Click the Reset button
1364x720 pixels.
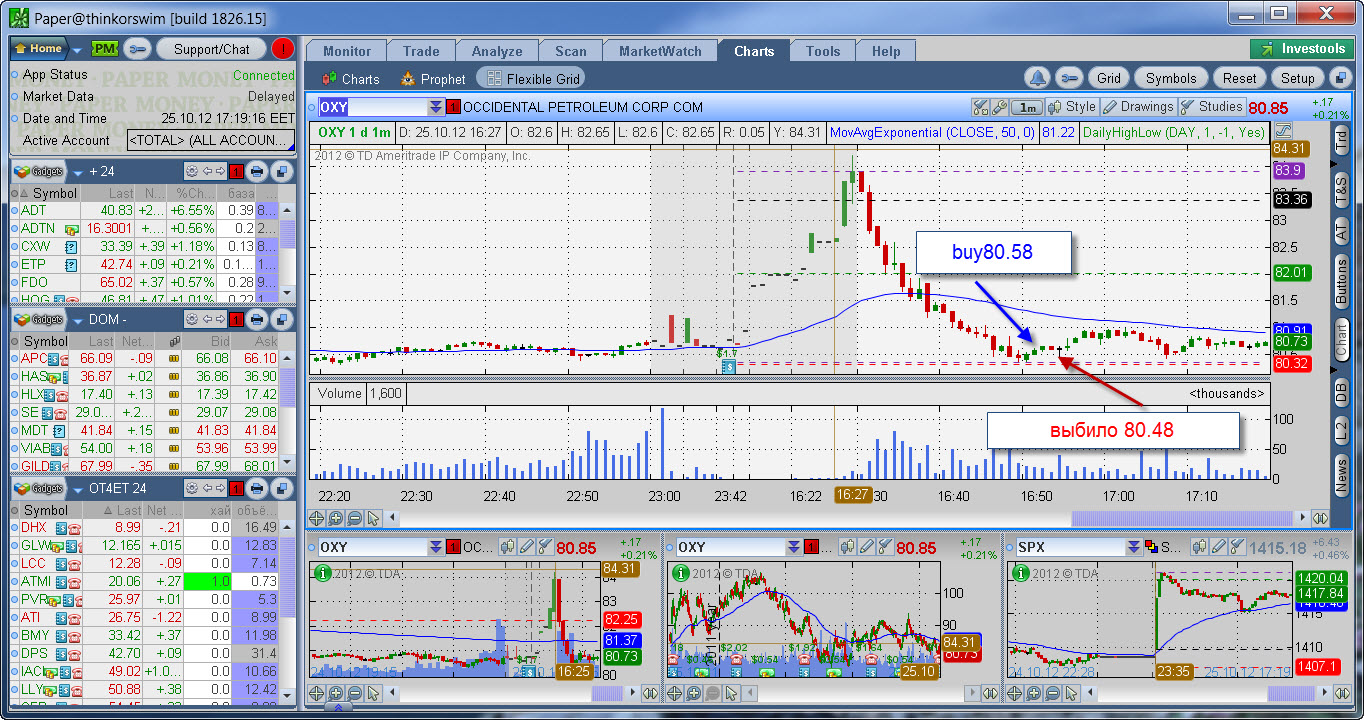1240,78
